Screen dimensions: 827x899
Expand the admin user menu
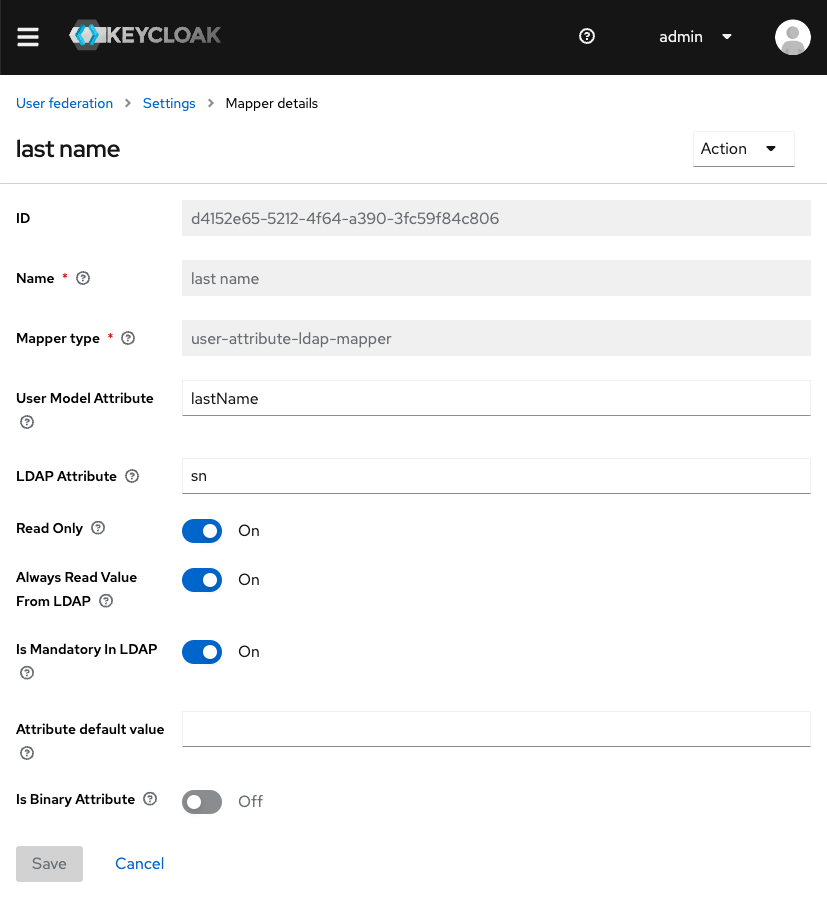tap(695, 37)
